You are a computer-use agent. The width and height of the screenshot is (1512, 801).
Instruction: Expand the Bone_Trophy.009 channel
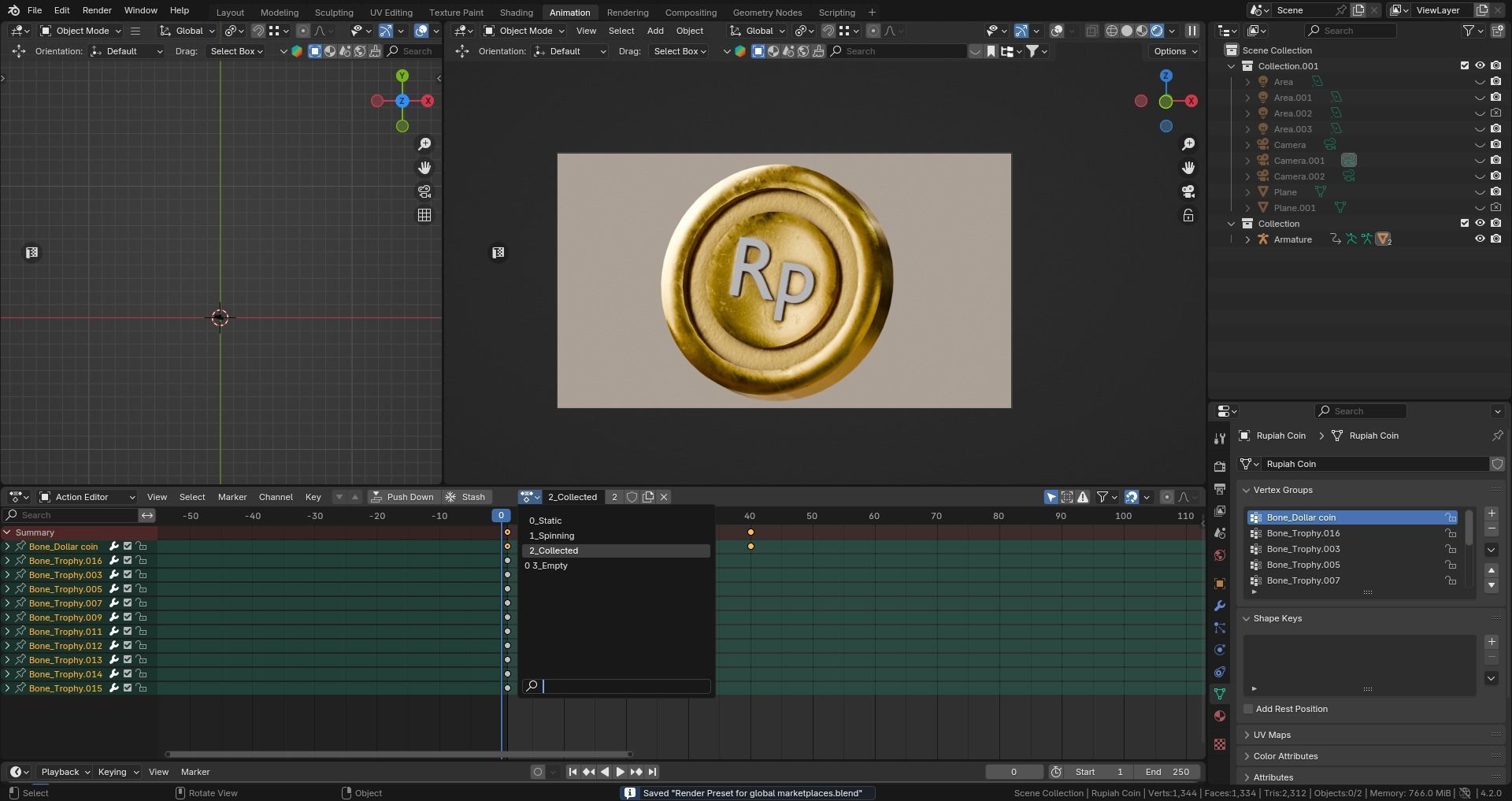pos(7,617)
